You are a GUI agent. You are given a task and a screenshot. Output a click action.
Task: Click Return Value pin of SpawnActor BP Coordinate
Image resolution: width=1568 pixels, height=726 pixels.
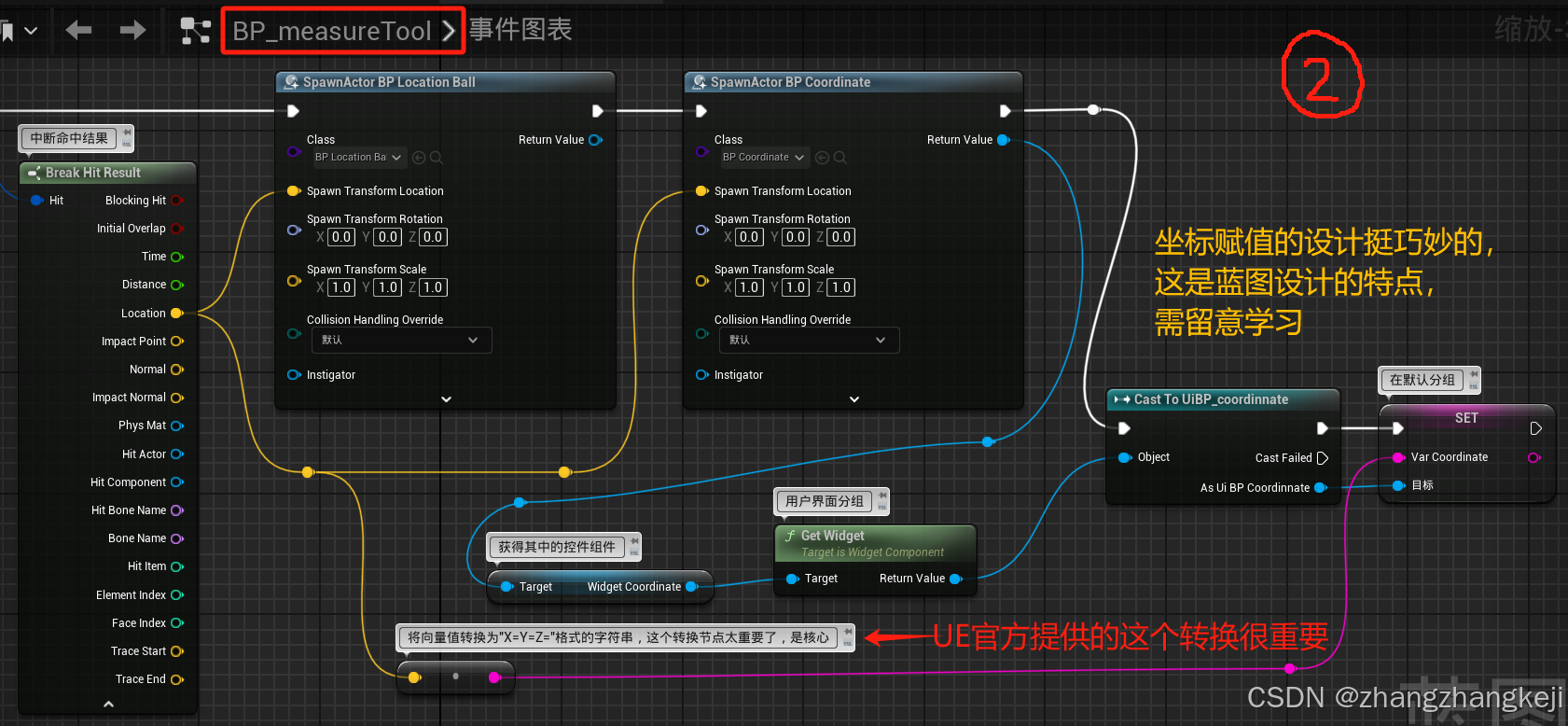(x=1004, y=140)
